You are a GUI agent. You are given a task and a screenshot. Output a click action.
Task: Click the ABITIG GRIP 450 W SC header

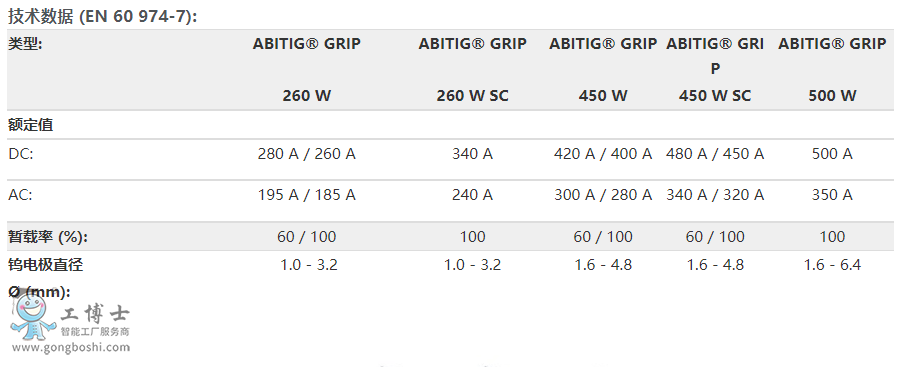pyautogui.click(x=715, y=70)
